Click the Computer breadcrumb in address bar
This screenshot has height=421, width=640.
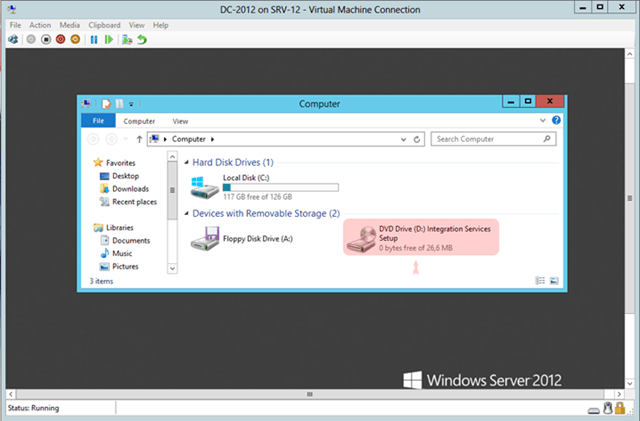[x=189, y=139]
